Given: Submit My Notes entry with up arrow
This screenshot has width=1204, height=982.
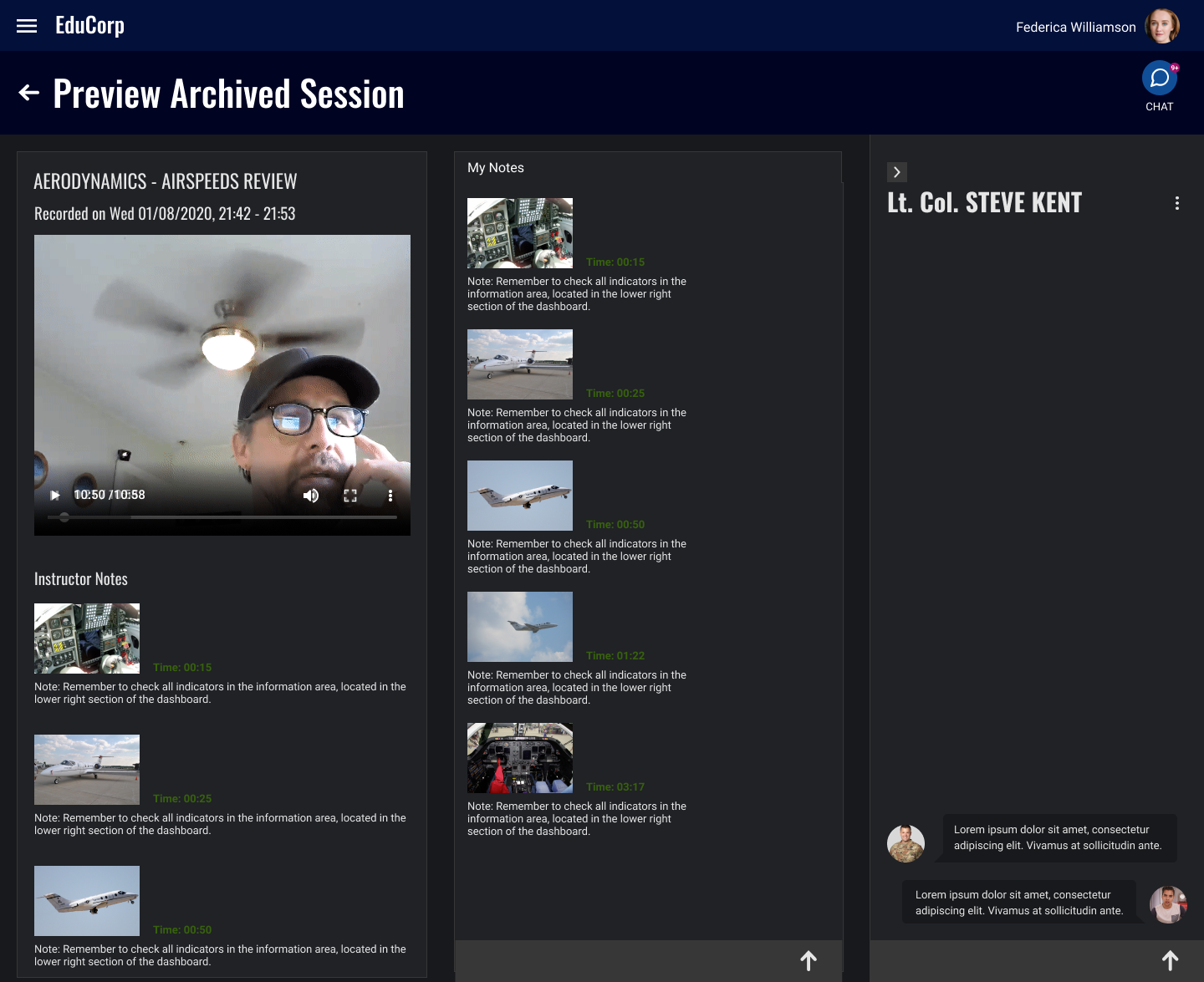Looking at the screenshot, I should coord(809,961).
